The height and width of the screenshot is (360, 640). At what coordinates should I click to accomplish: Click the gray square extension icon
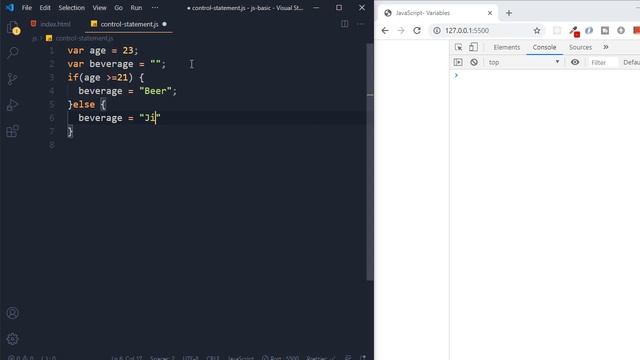(x=605, y=31)
